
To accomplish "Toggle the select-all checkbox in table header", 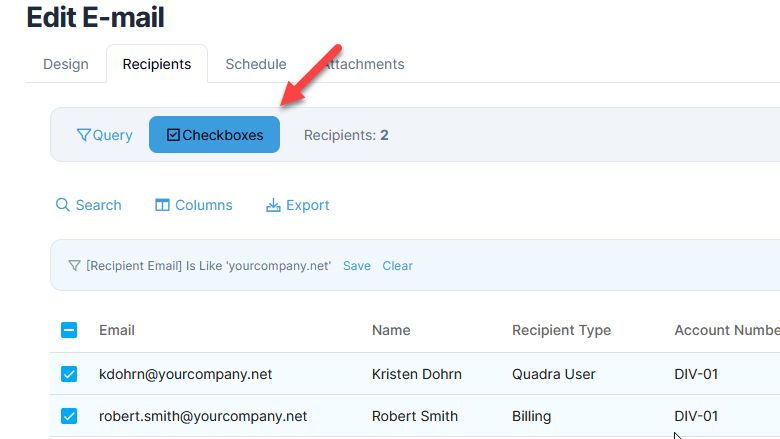I will pyautogui.click(x=69, y=330).
